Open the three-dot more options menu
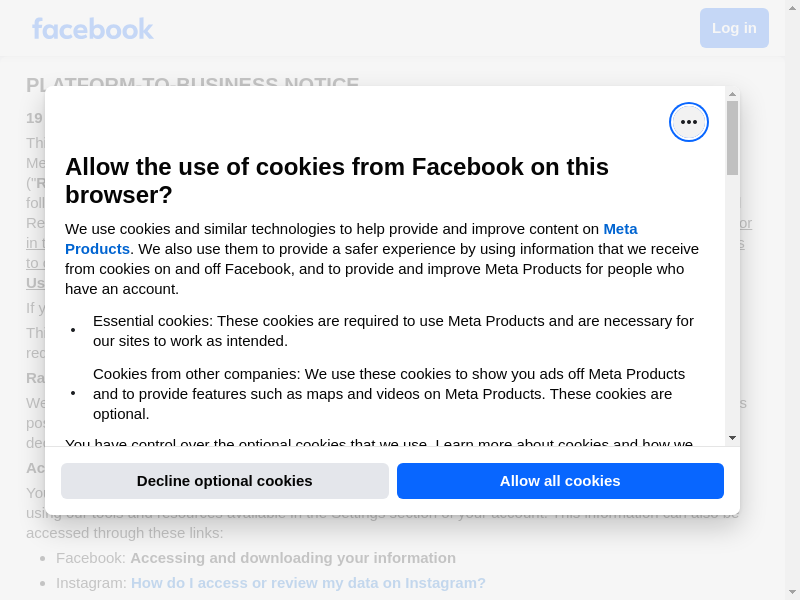800x600 pixels. tap(689, 122)
